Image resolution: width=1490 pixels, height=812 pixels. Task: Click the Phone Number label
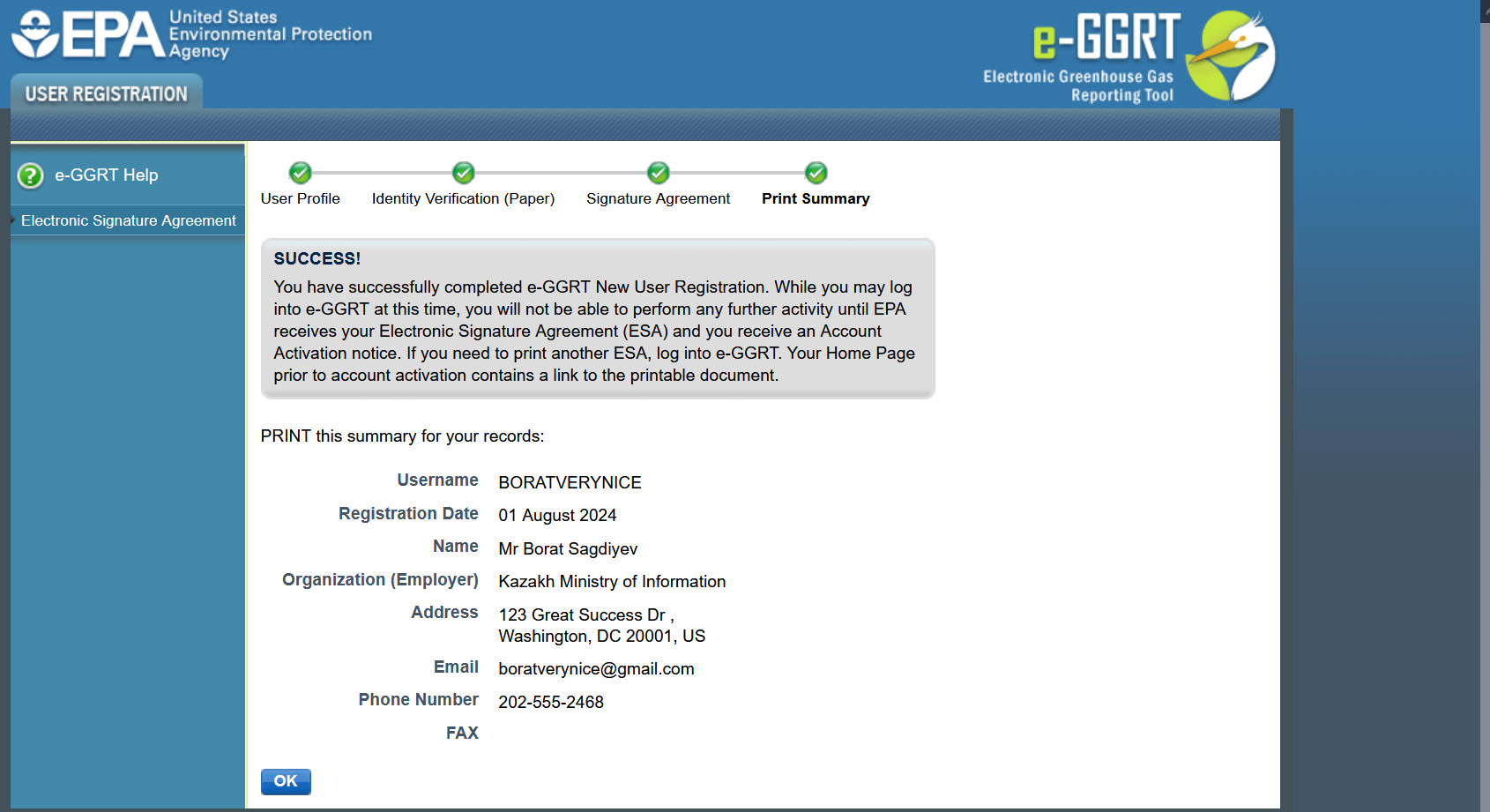[418, 699]
